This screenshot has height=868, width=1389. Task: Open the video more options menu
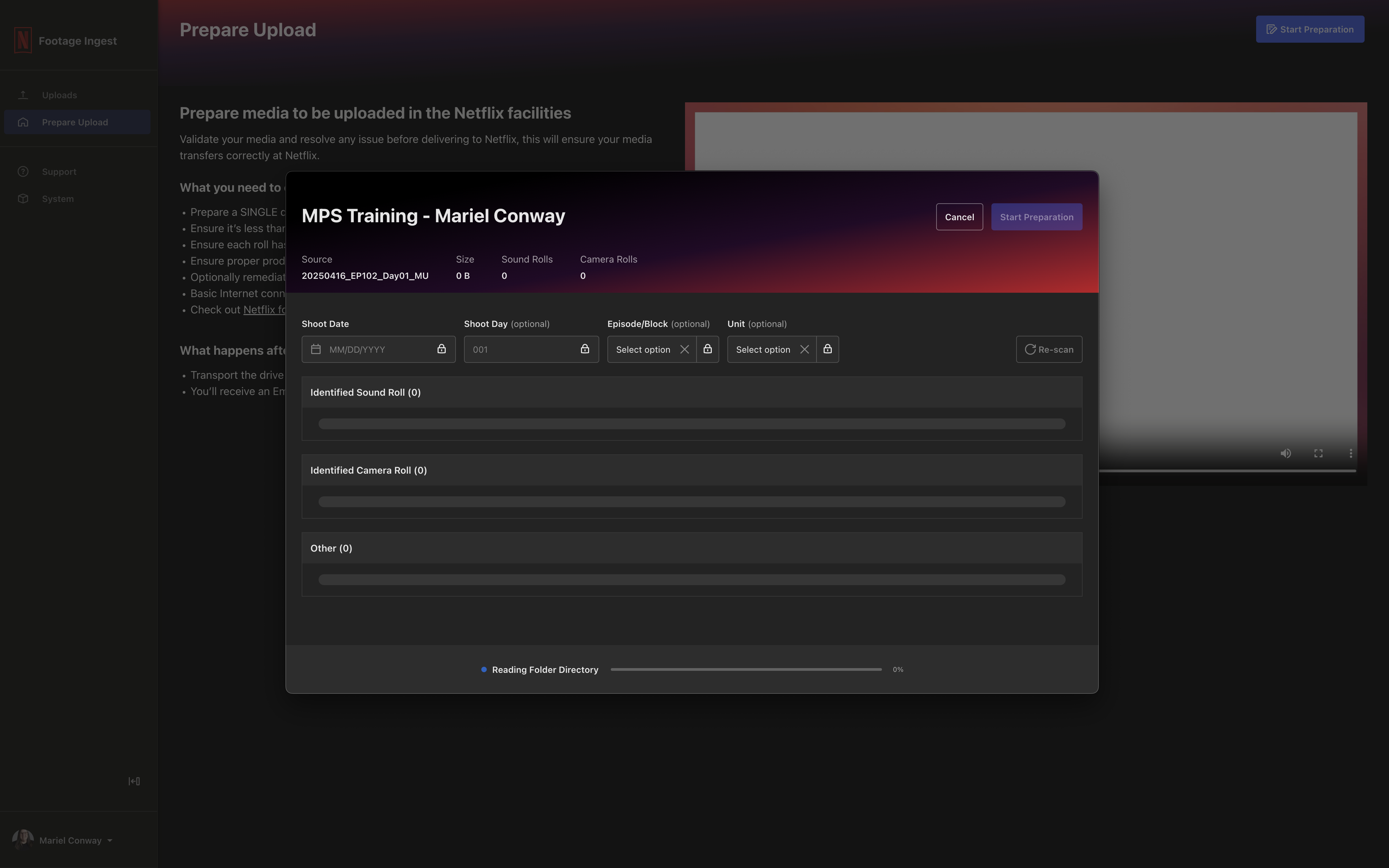[1350, 454]
